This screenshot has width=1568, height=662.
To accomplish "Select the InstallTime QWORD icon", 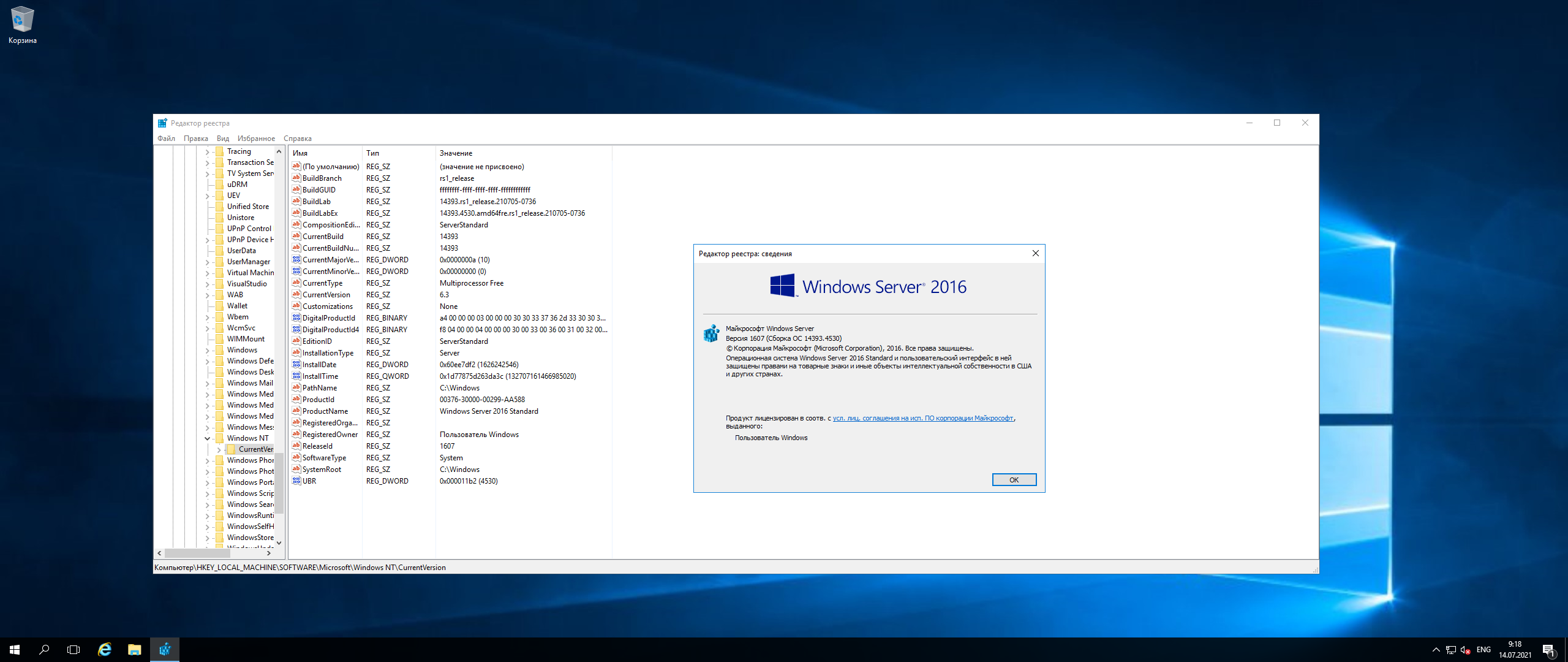I will click(296, 376).
